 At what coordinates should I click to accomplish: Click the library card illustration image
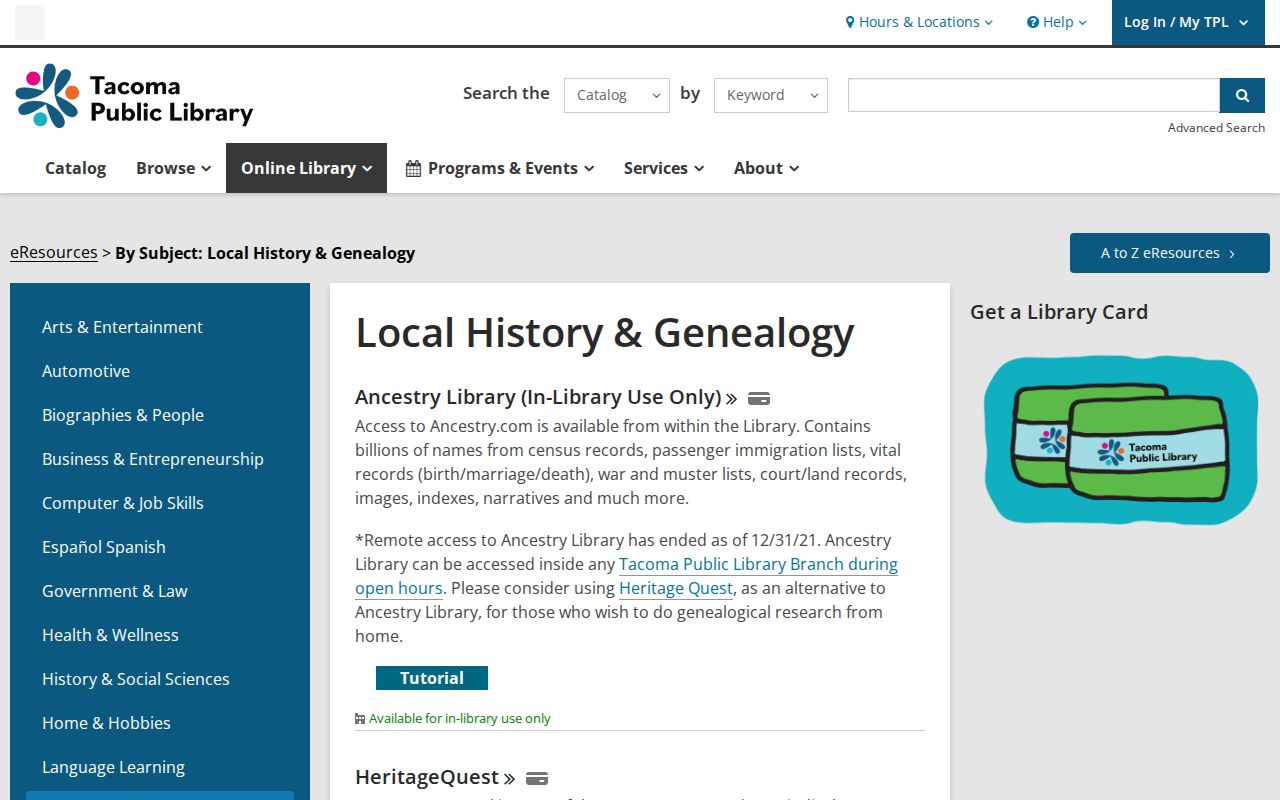[x=1120, y=440]
